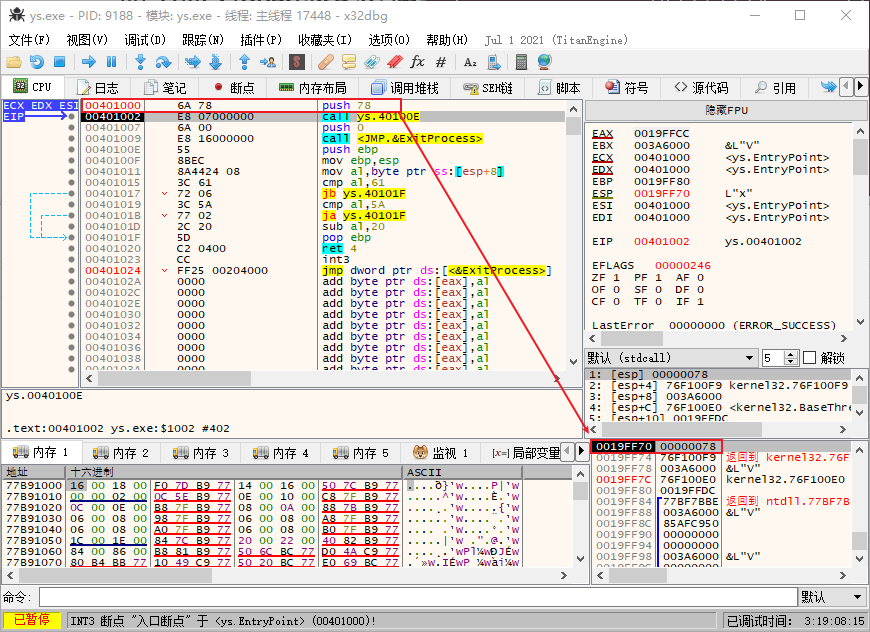
Task: Switch to the 断点 tab
Action: (x=234, y=88)
